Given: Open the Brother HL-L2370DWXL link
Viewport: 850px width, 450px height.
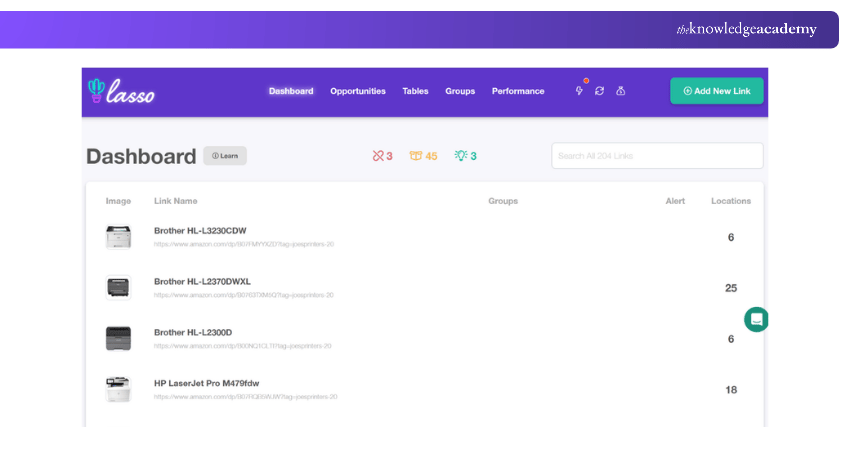Looking at the screenshot, I should click(x=202, y=281).
